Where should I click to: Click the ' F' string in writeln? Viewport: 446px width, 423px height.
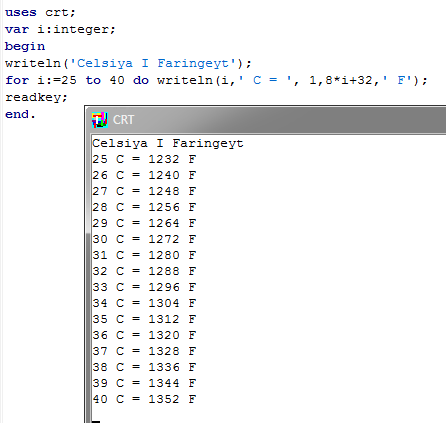[x=400, y=80]
